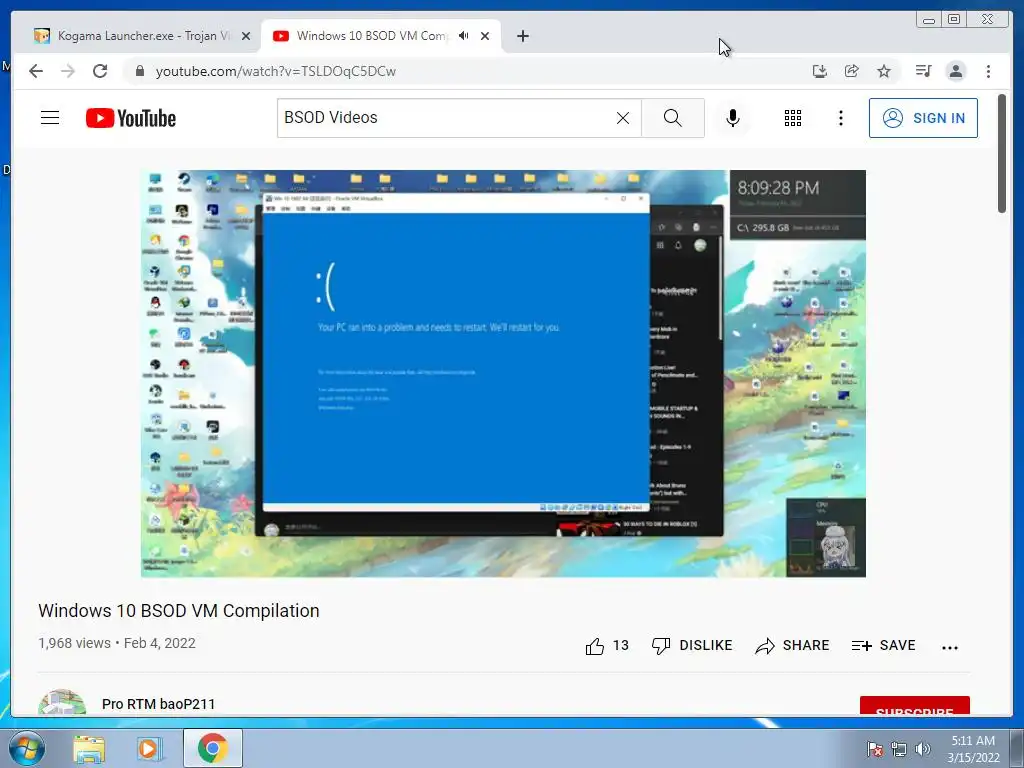Reload the YouTube page
This screenshot has height=768, width=1024.
(100, 71)
